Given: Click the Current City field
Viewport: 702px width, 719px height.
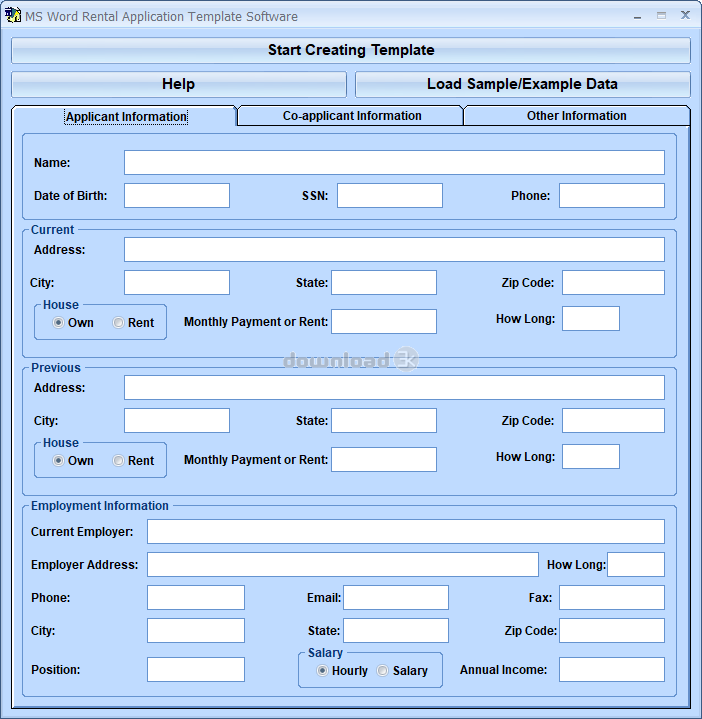Looking at the screenshot, I should tap(177, 282).
